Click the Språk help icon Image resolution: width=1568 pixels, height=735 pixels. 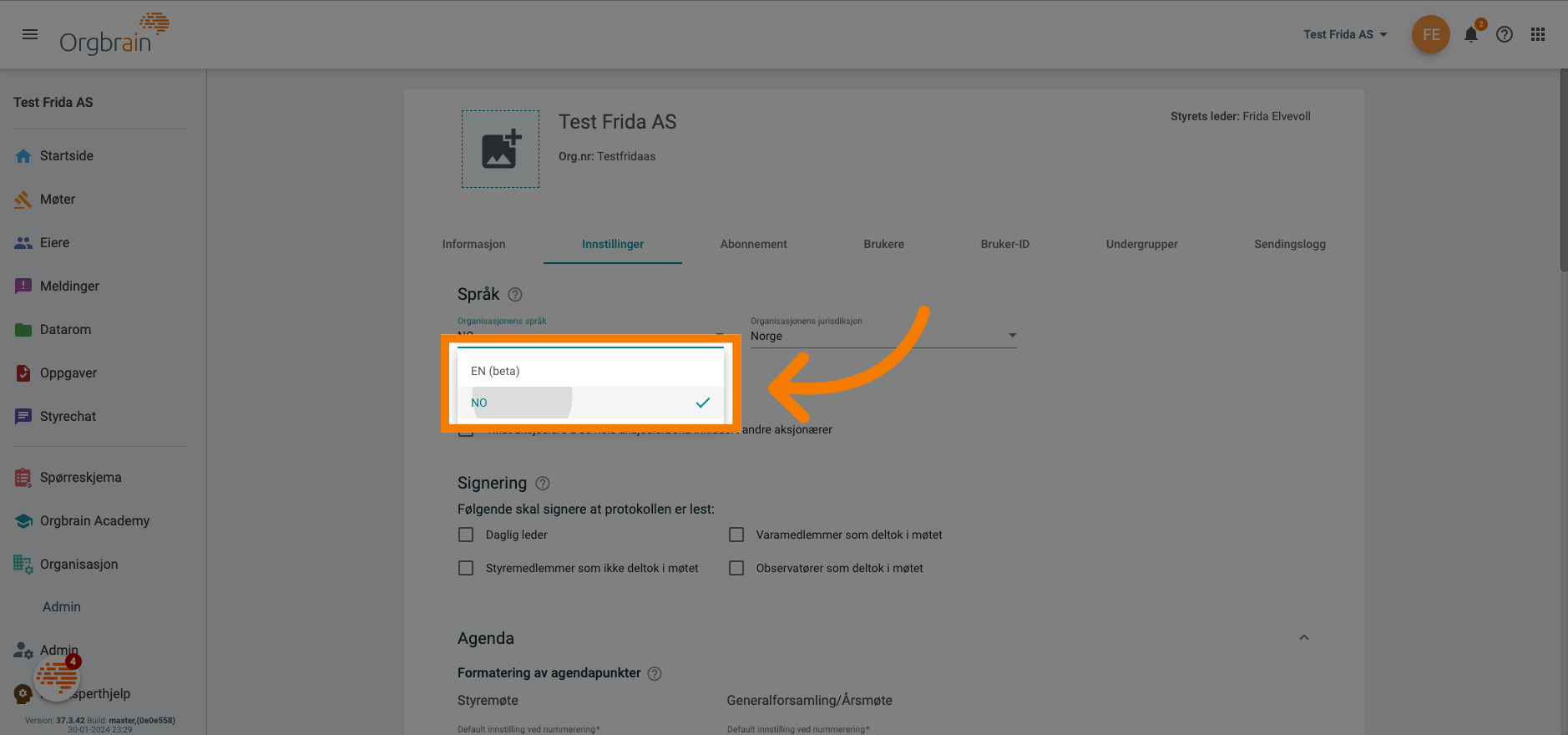coord(515,294)
